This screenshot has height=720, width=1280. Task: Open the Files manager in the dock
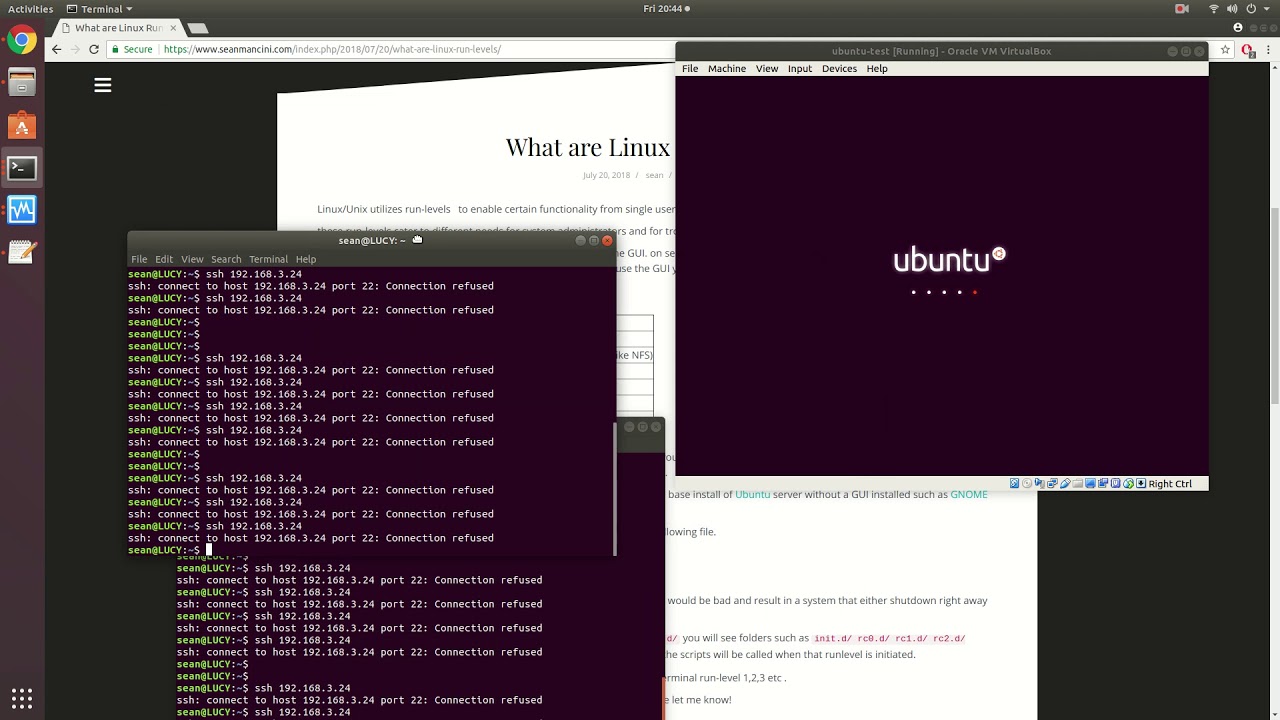coord(21,83)
